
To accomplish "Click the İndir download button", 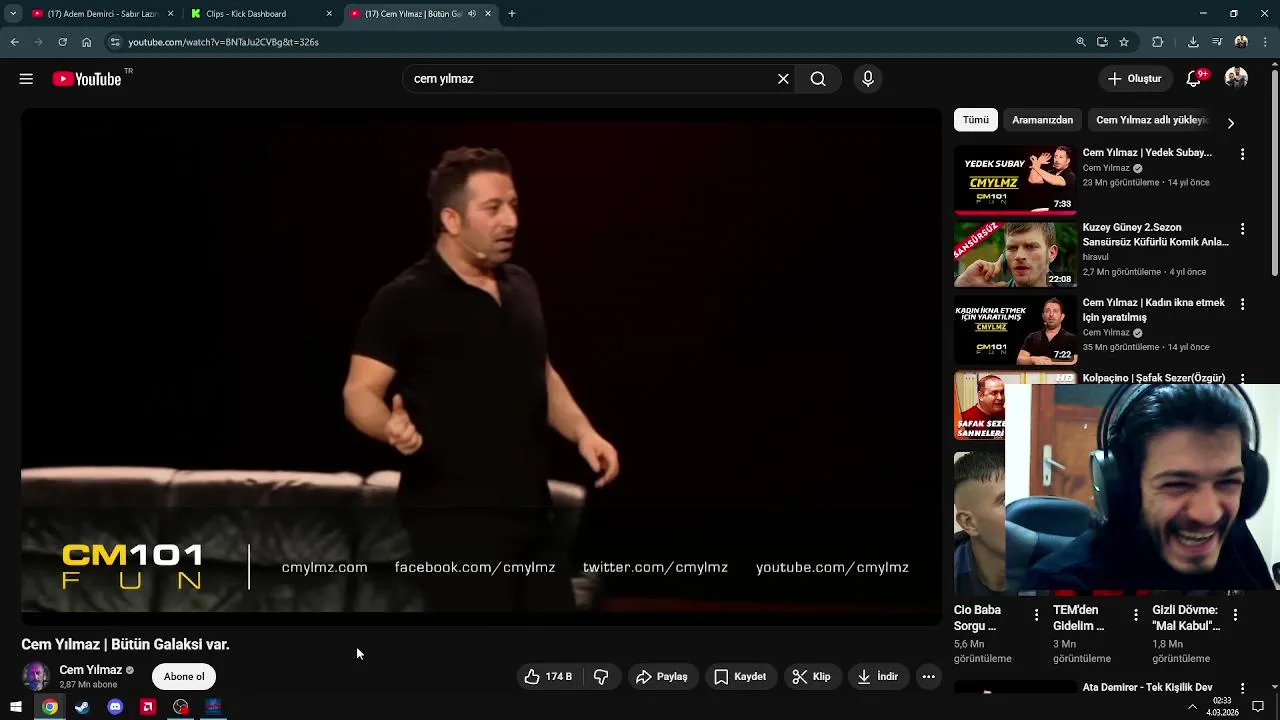I will pyautogui.click(x=878, y=677).
